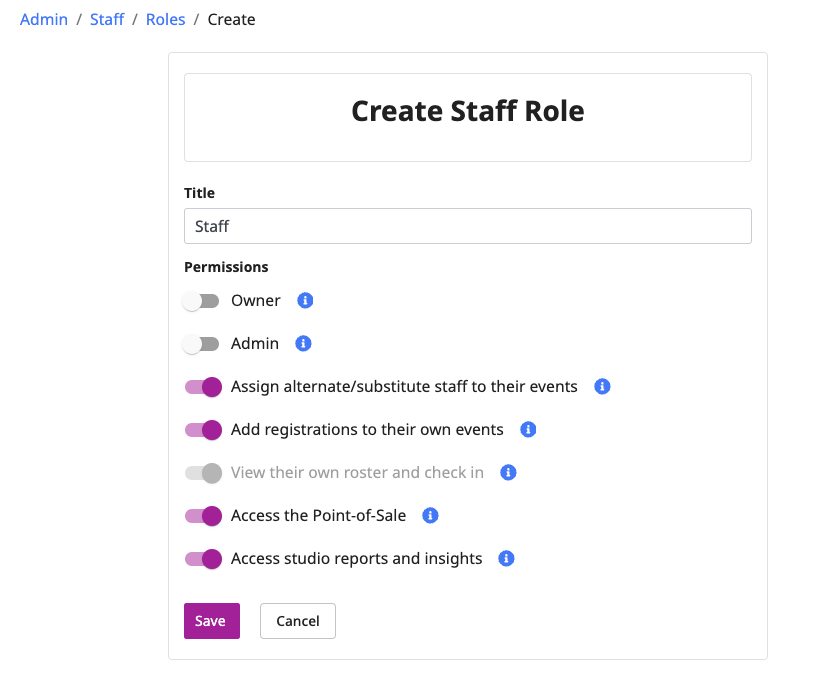Screen dimensions: 816x685
Task: Turn off add registrations toggle
Action: [x=203, y=430]
